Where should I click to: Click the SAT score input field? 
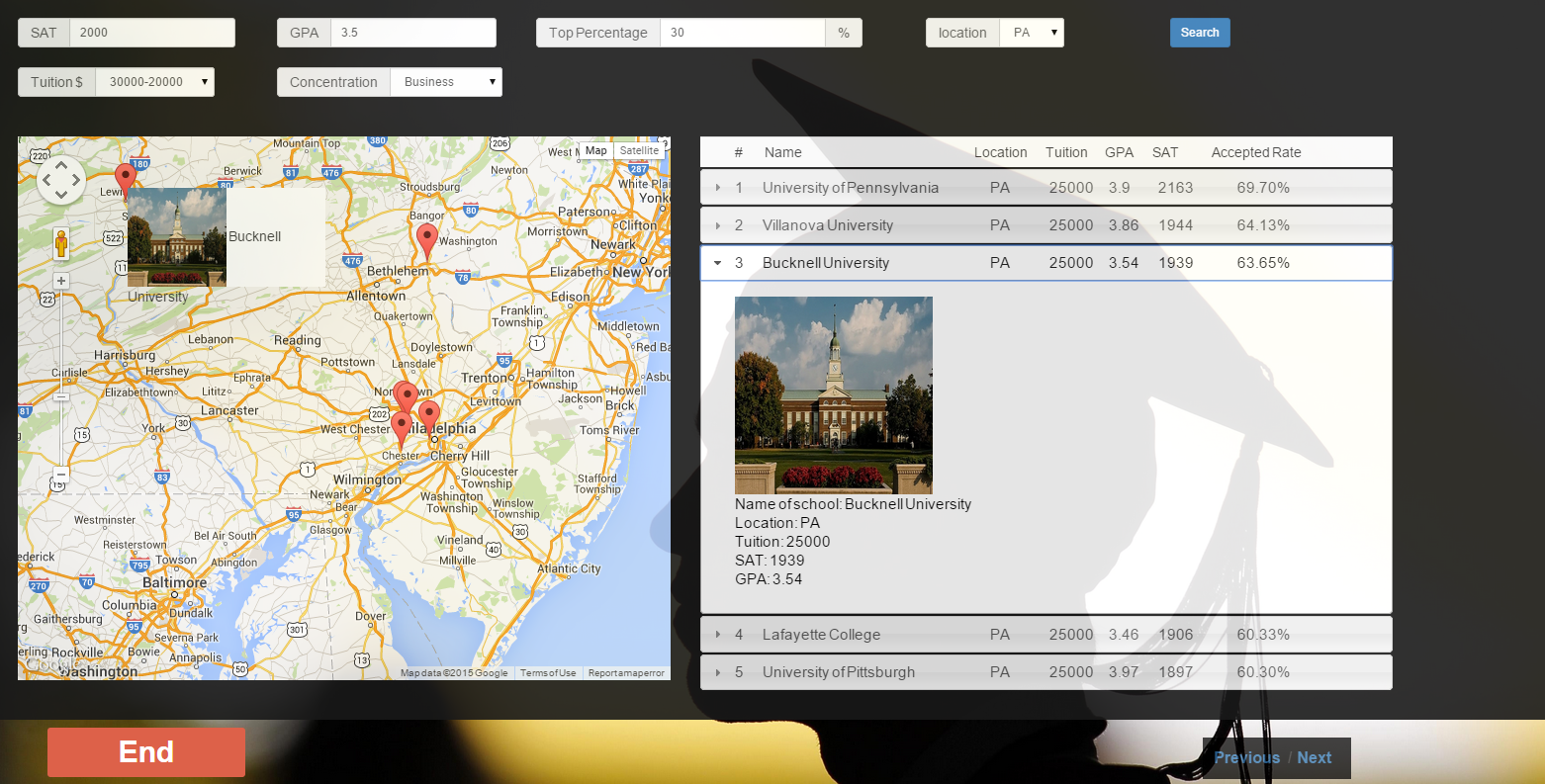coord(152,33)
